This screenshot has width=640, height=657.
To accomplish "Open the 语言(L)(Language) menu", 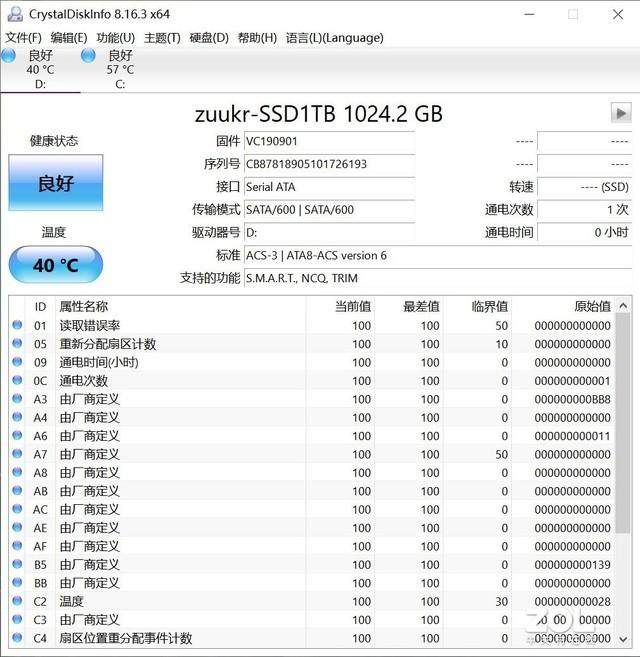I will click(334, 38).
